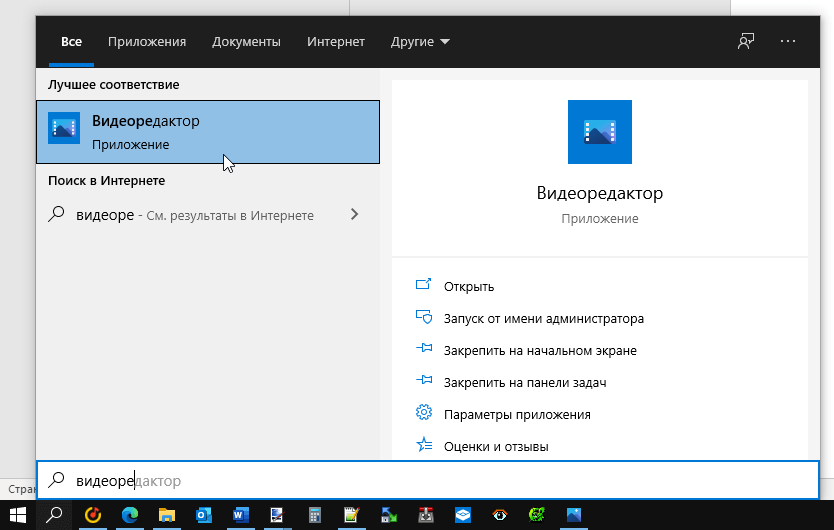Switch to the Интернет tab
This screenshot has height=530, width=834.
[x=336, y=42]
